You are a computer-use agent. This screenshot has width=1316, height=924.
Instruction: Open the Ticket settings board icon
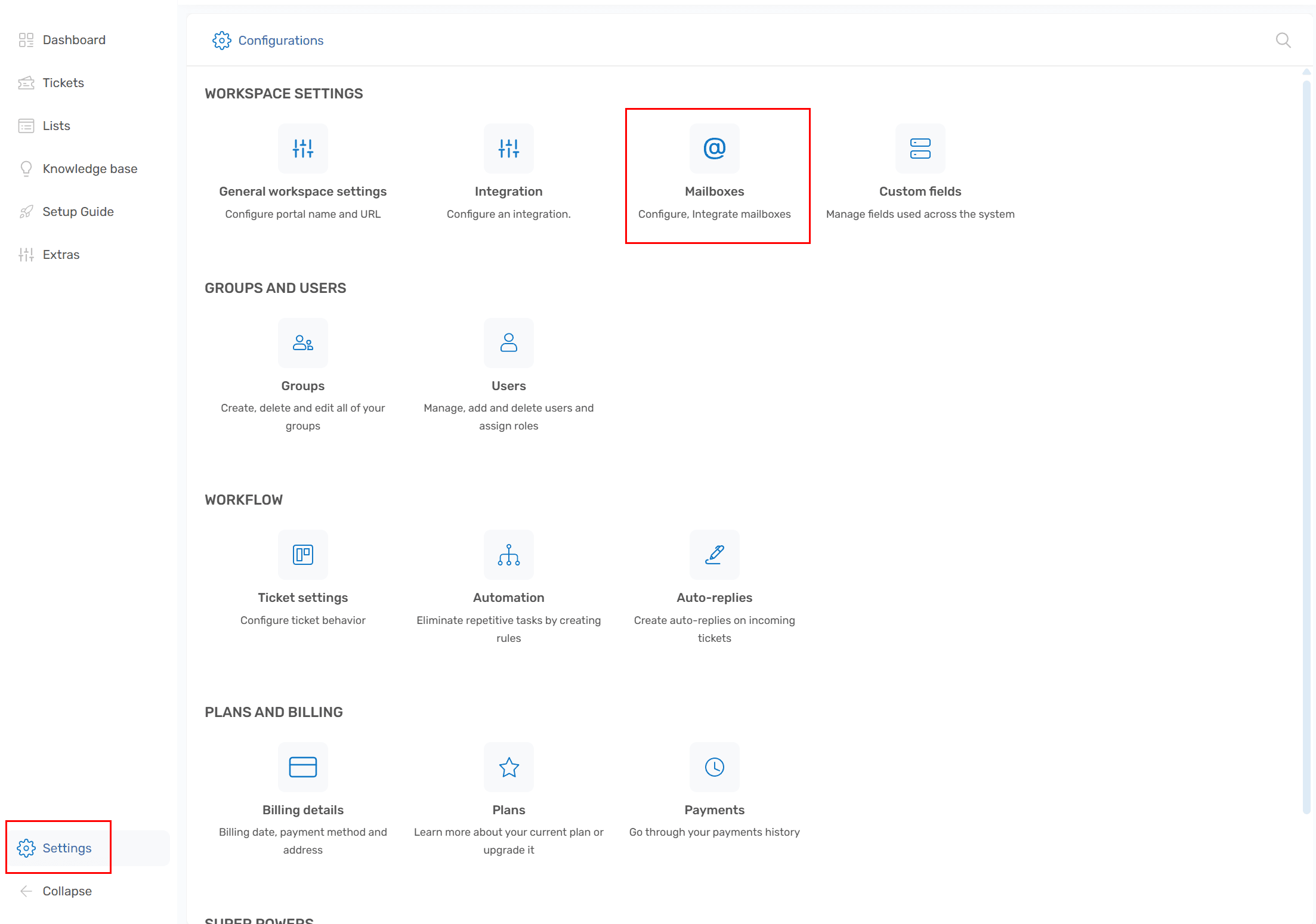point(302,555)
